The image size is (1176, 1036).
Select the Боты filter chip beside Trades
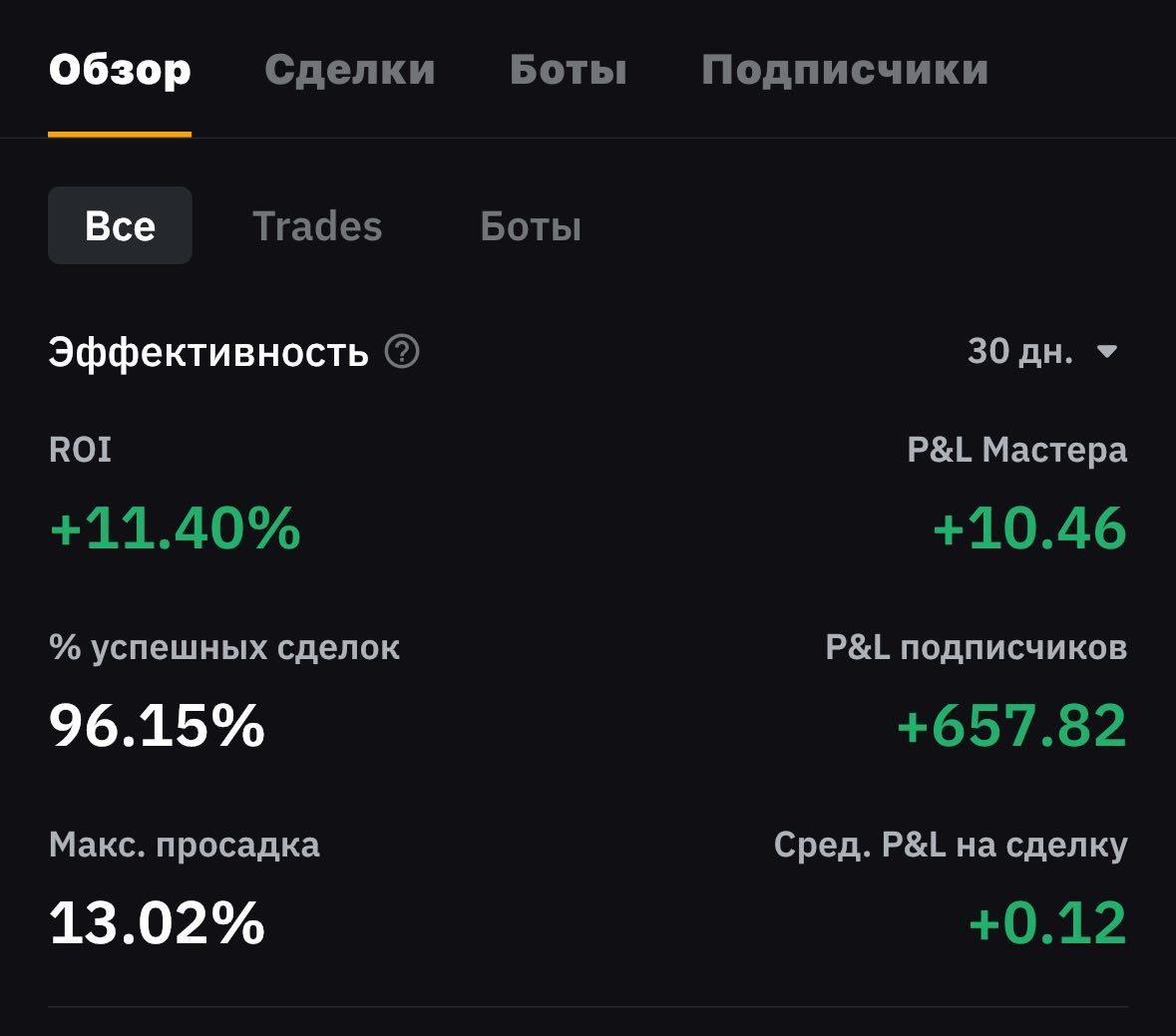tap(531, 226)
